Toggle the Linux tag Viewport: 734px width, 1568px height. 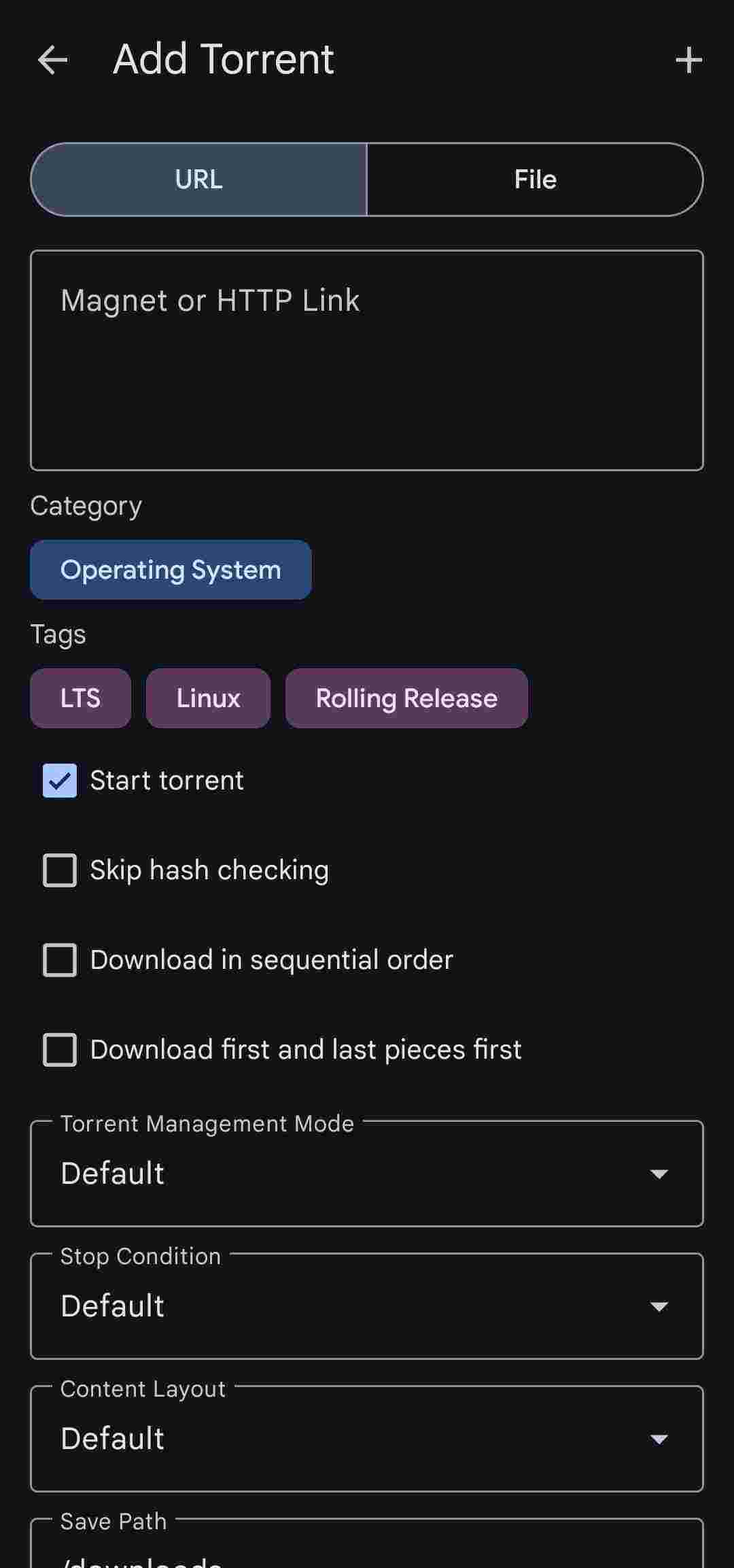[x=208, y=698]
